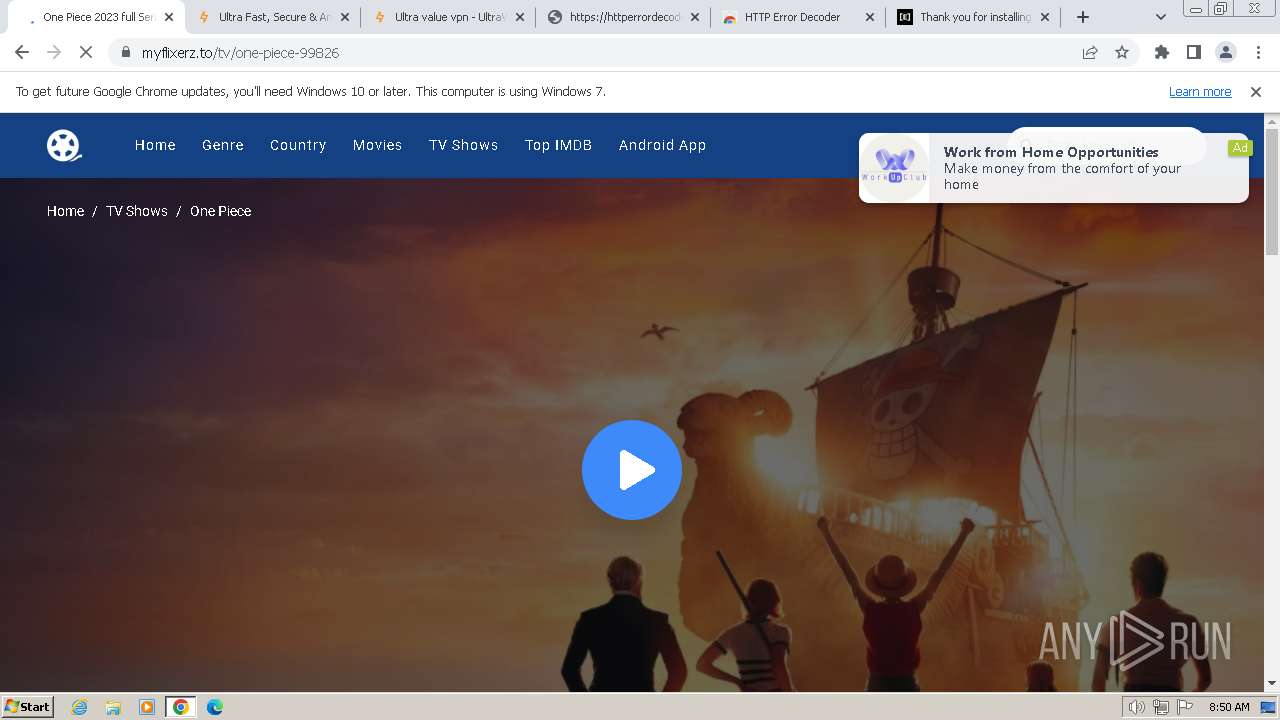Open the Extensions puzzle icon

(x=1161, y=52)
